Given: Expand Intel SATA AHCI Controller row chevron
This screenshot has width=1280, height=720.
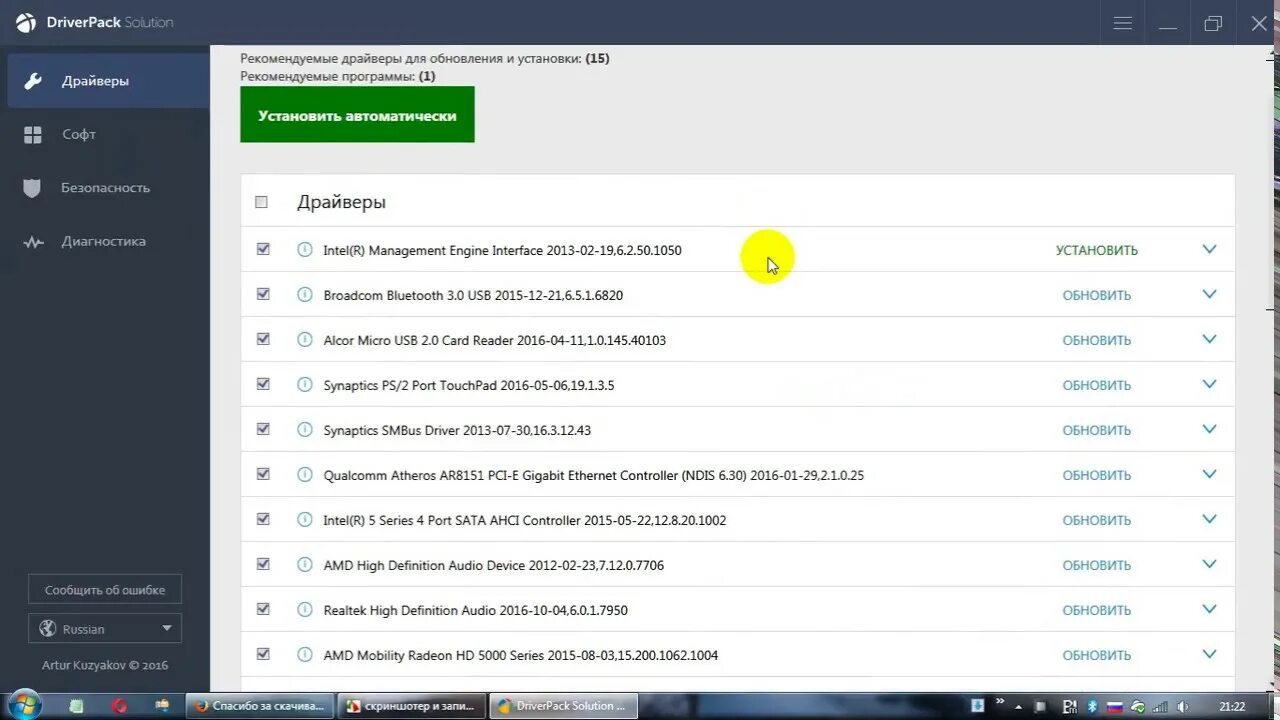Looking at the screenshot, I should coord(1209,519).
